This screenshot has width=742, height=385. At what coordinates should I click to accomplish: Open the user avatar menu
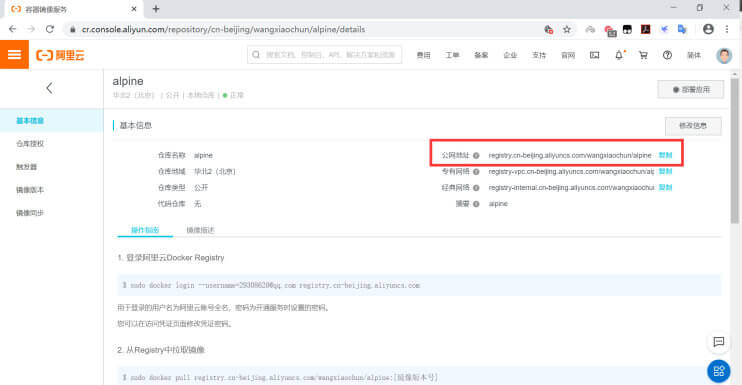pos(724,55)
